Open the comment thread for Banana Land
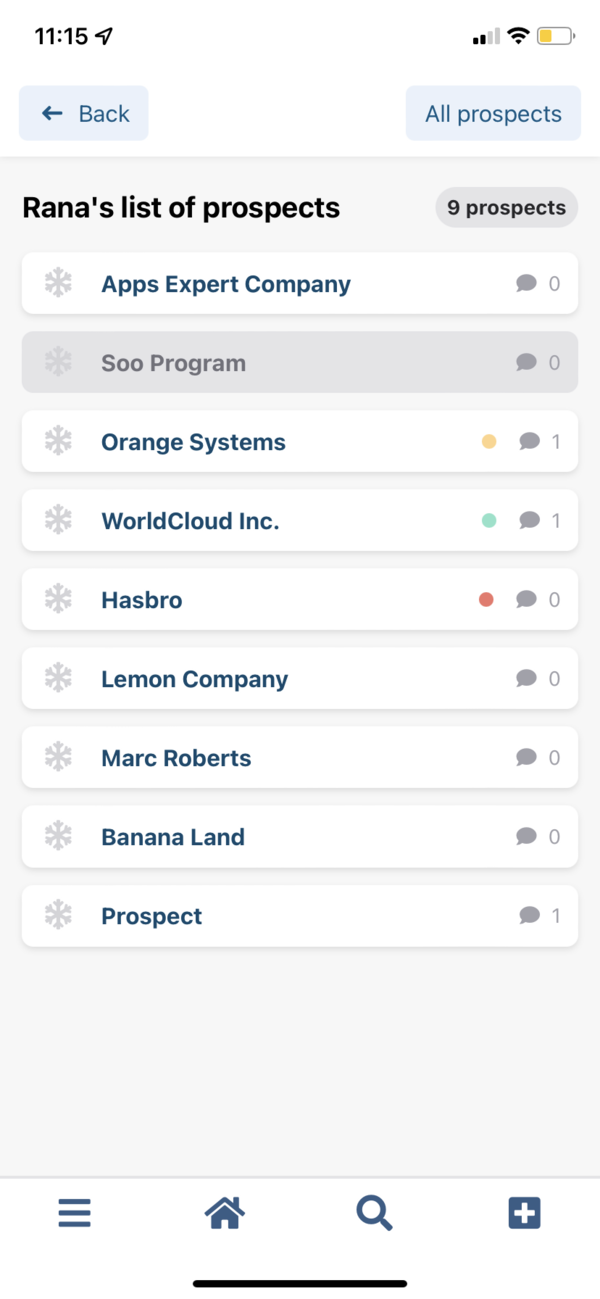Viewport: 600px width, 1299px height. coord(530,836)
